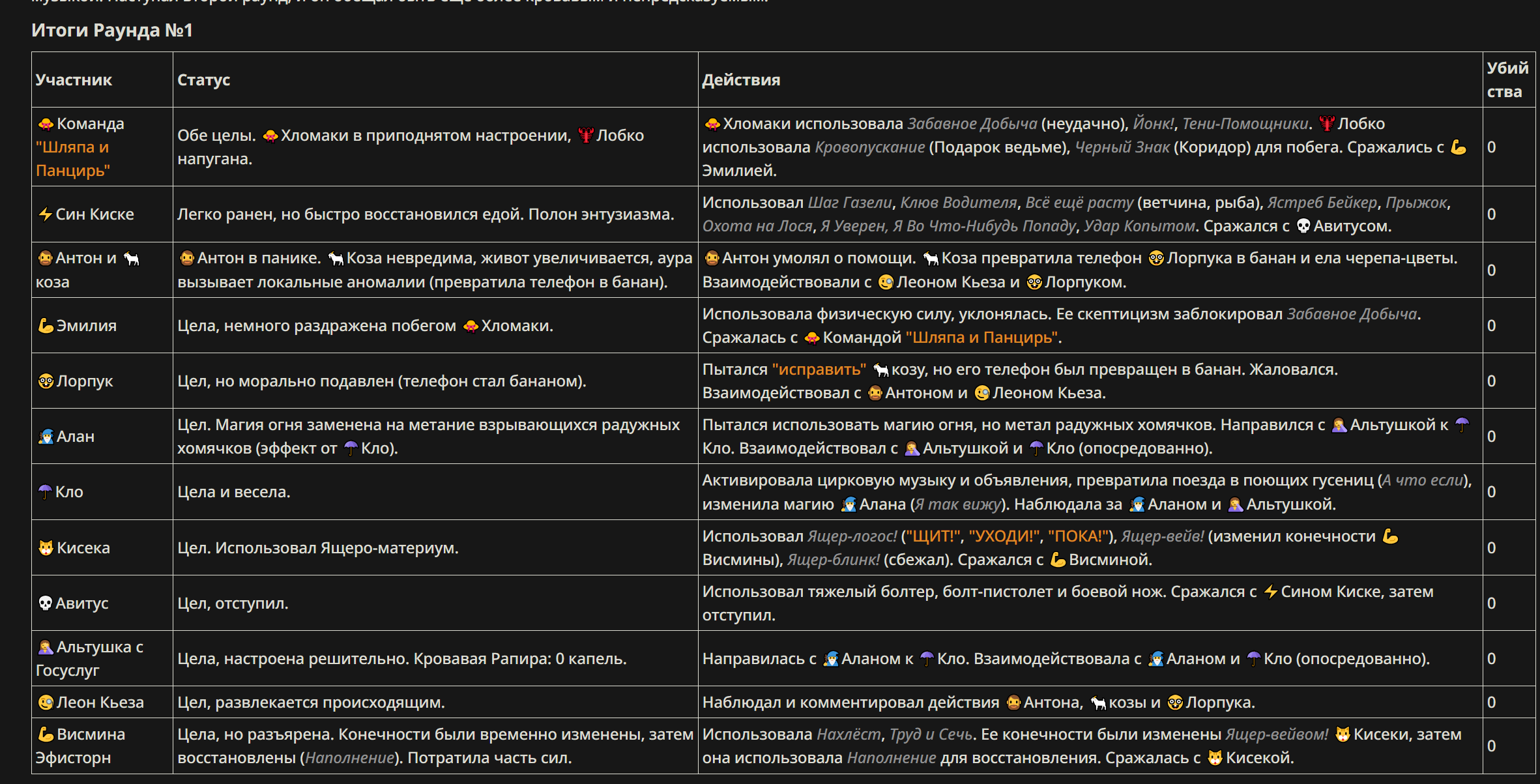Click status 'Цел, развлекается происходящим.'
The width and height of the screenshot is (1540, 784).
[311, 703]
